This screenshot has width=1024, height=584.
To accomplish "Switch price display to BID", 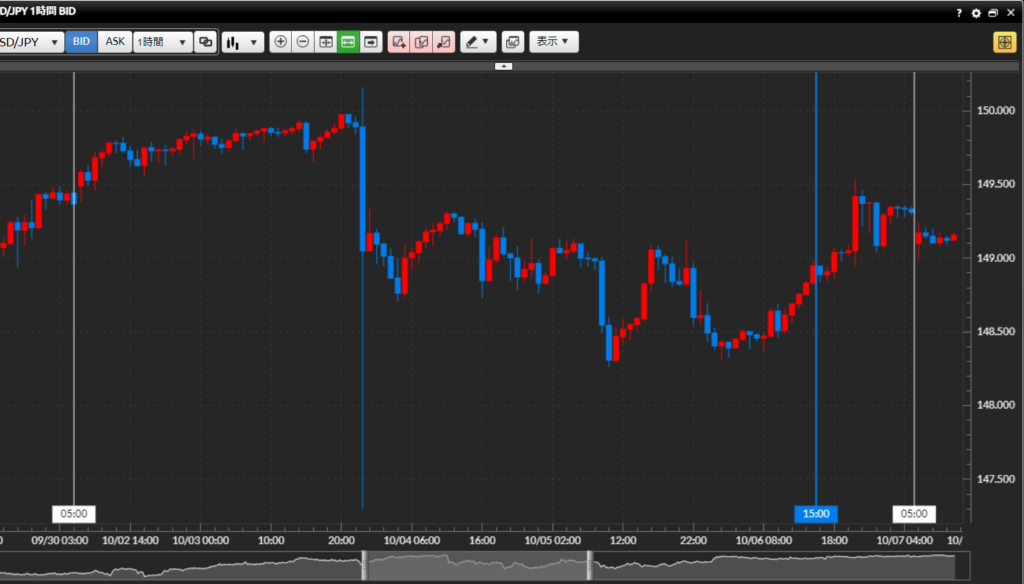I will tap(81, 42).
